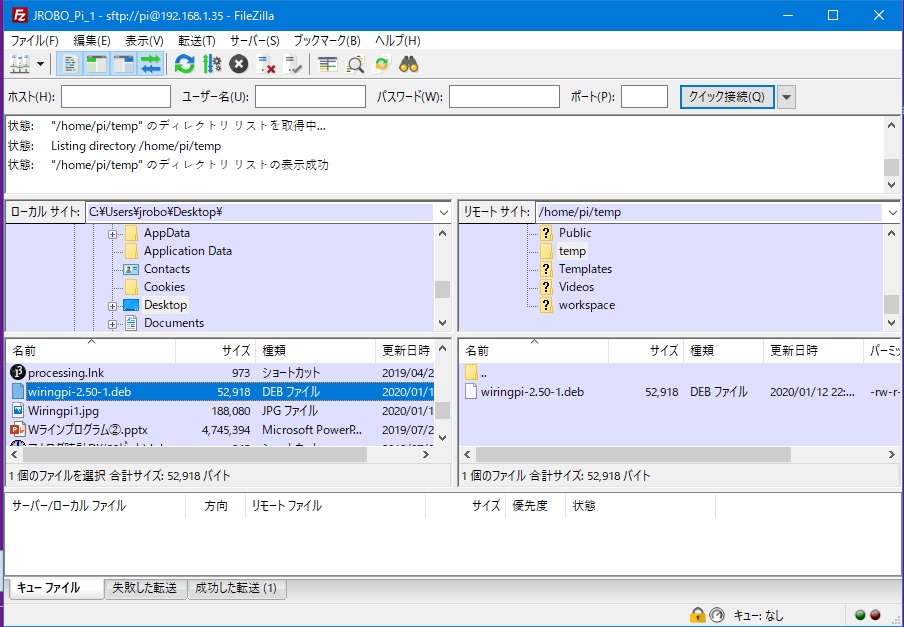904x627 pixels.
Task: Sort remote files by 名前 column
Action: coord(534,350)
